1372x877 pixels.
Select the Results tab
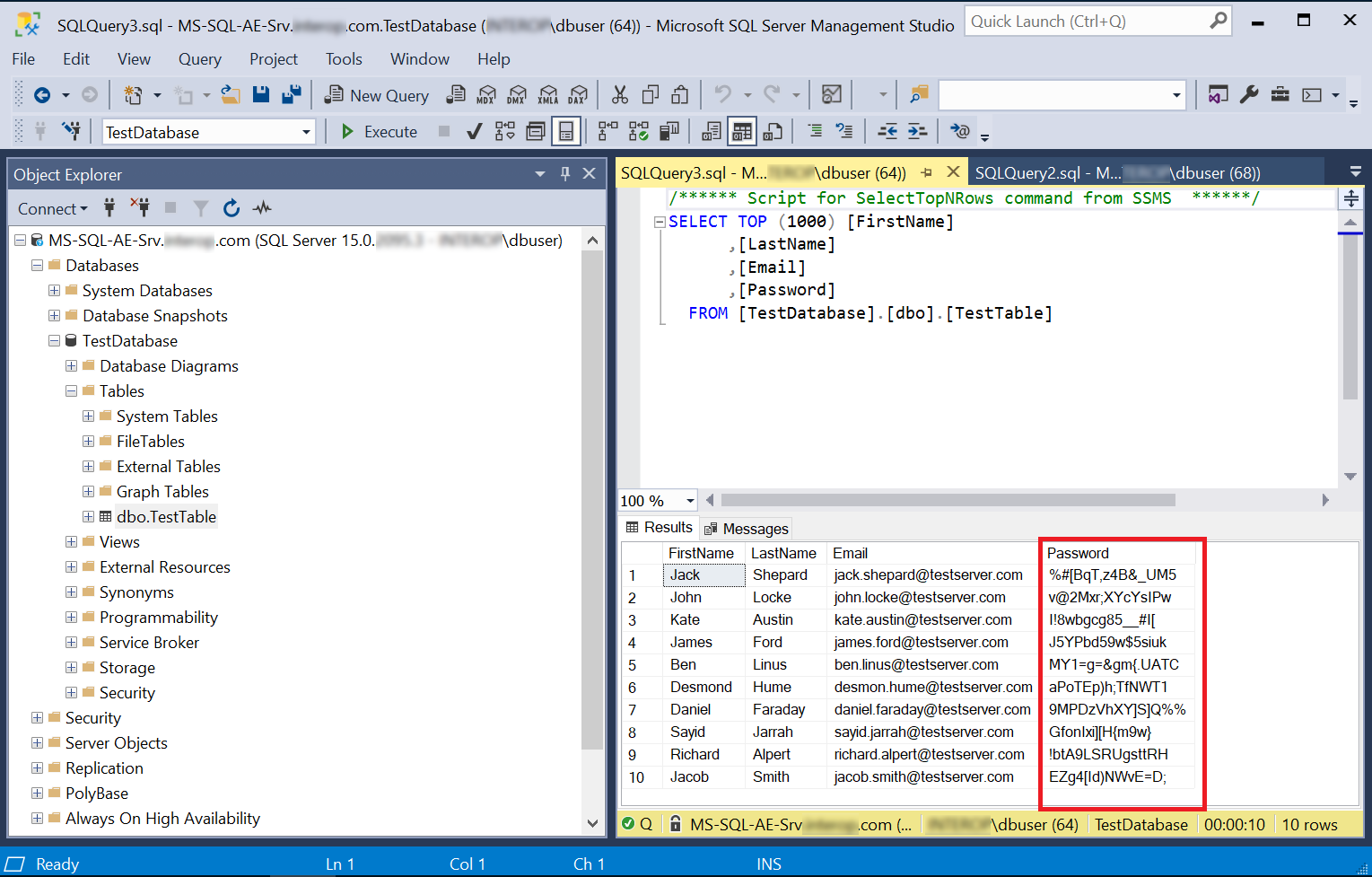pyautogui.click(x=660, y=528)
